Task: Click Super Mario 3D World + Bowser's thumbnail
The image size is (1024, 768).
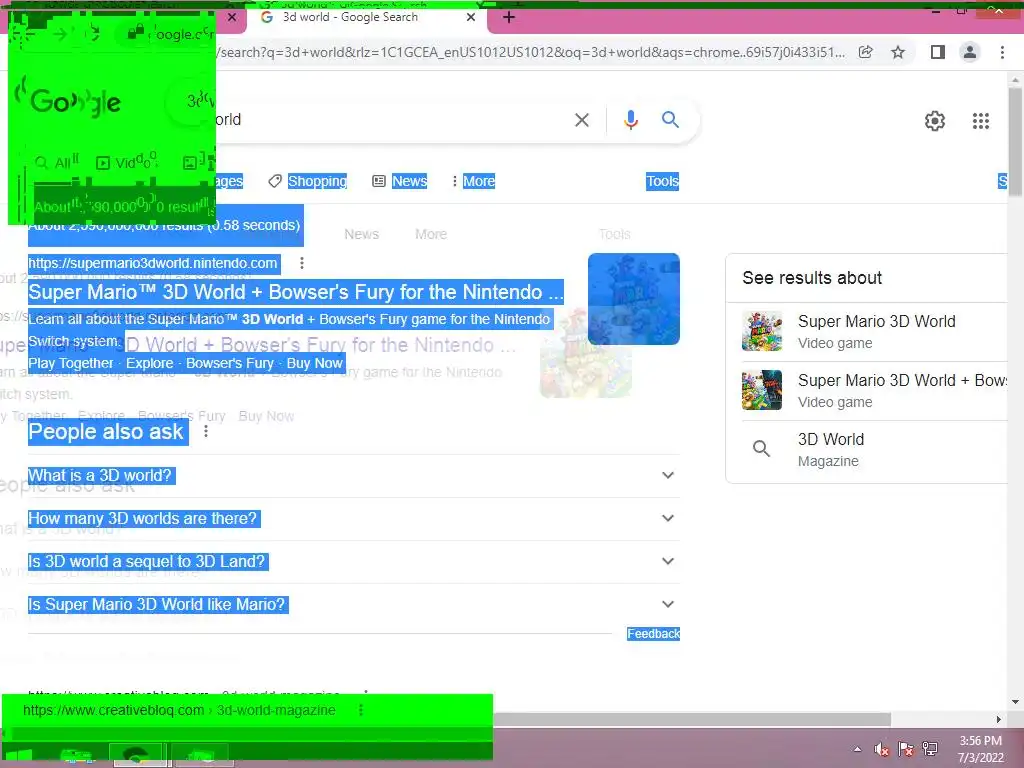Action: click(761, 391)
